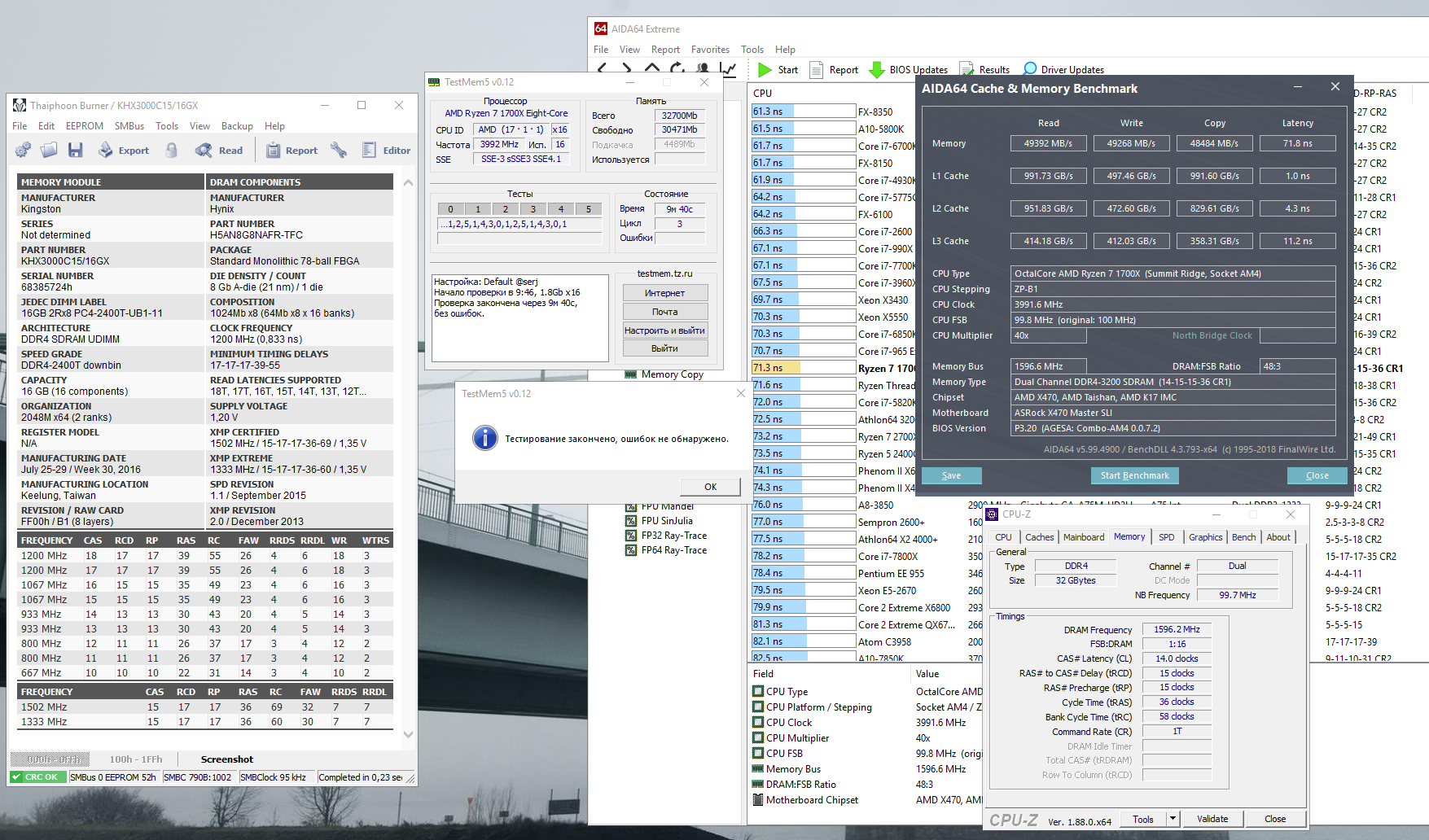Click the BIOS Updates green arrow icon
The width and height of the screenshot is (1429, 840).
click(877, 70)
